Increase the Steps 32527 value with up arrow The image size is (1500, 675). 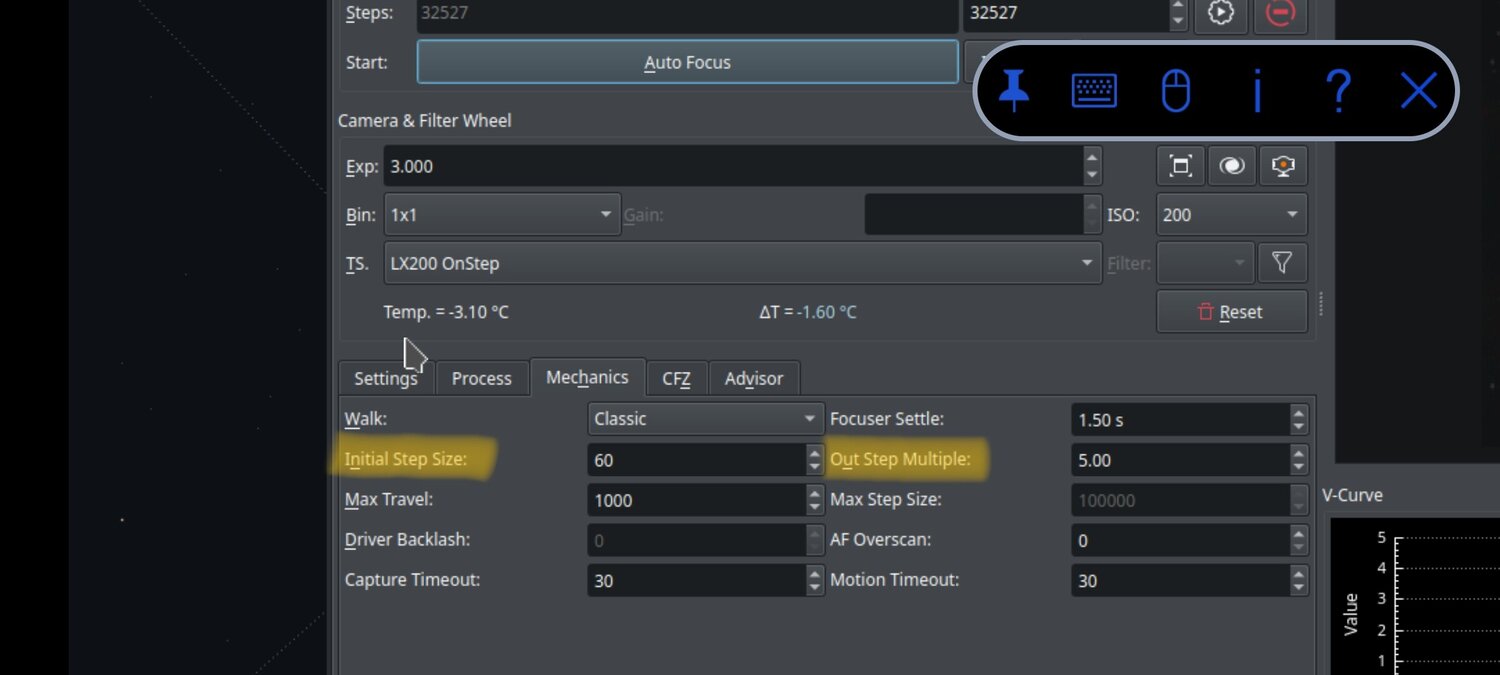click(x=1178, y=6)
